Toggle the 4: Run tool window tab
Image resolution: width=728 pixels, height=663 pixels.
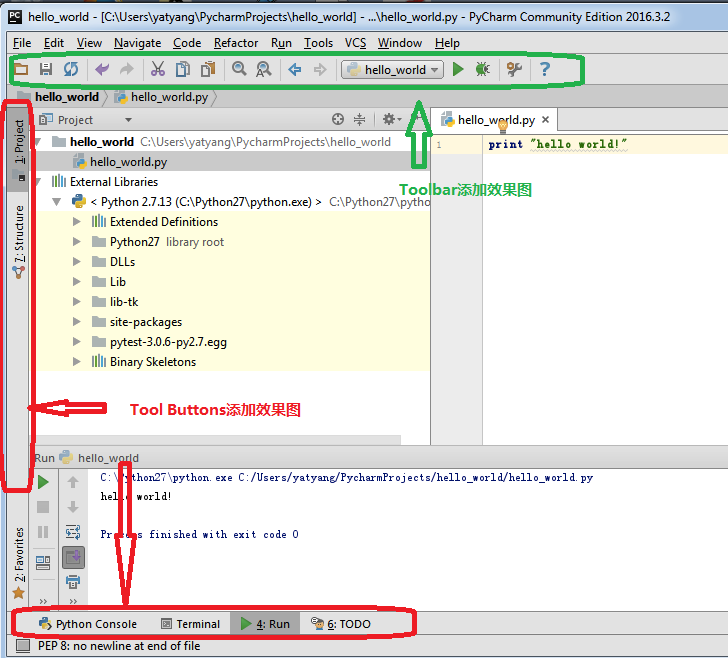(265, 624)
